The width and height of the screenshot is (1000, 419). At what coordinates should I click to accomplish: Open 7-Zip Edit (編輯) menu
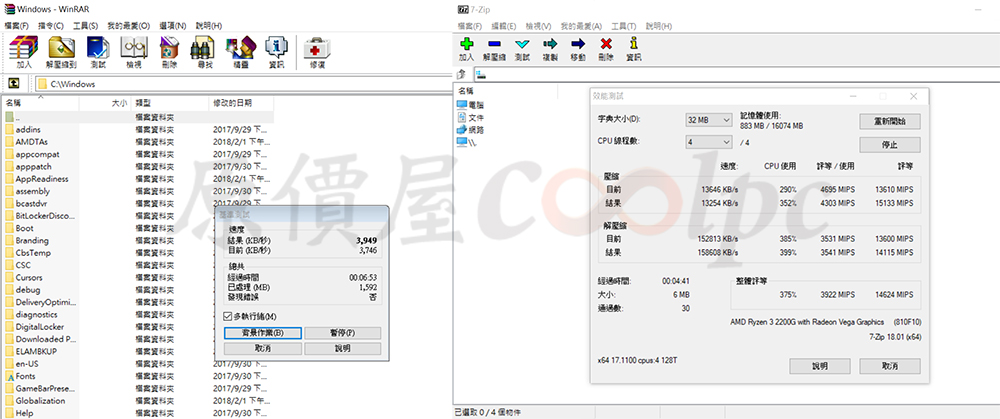(x=503, y=26)
